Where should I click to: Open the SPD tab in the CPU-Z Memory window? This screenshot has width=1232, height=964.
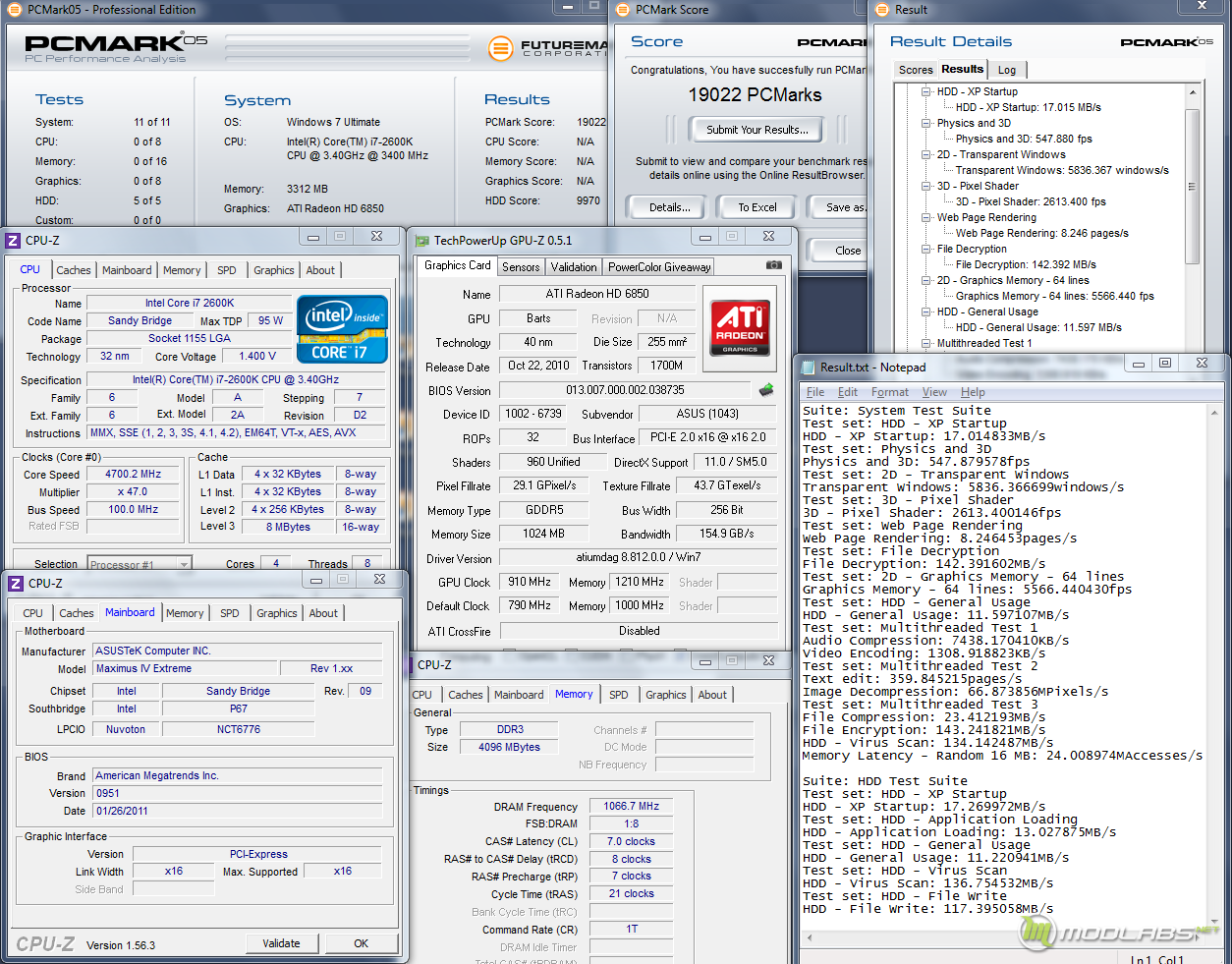[x=619, y=695]
